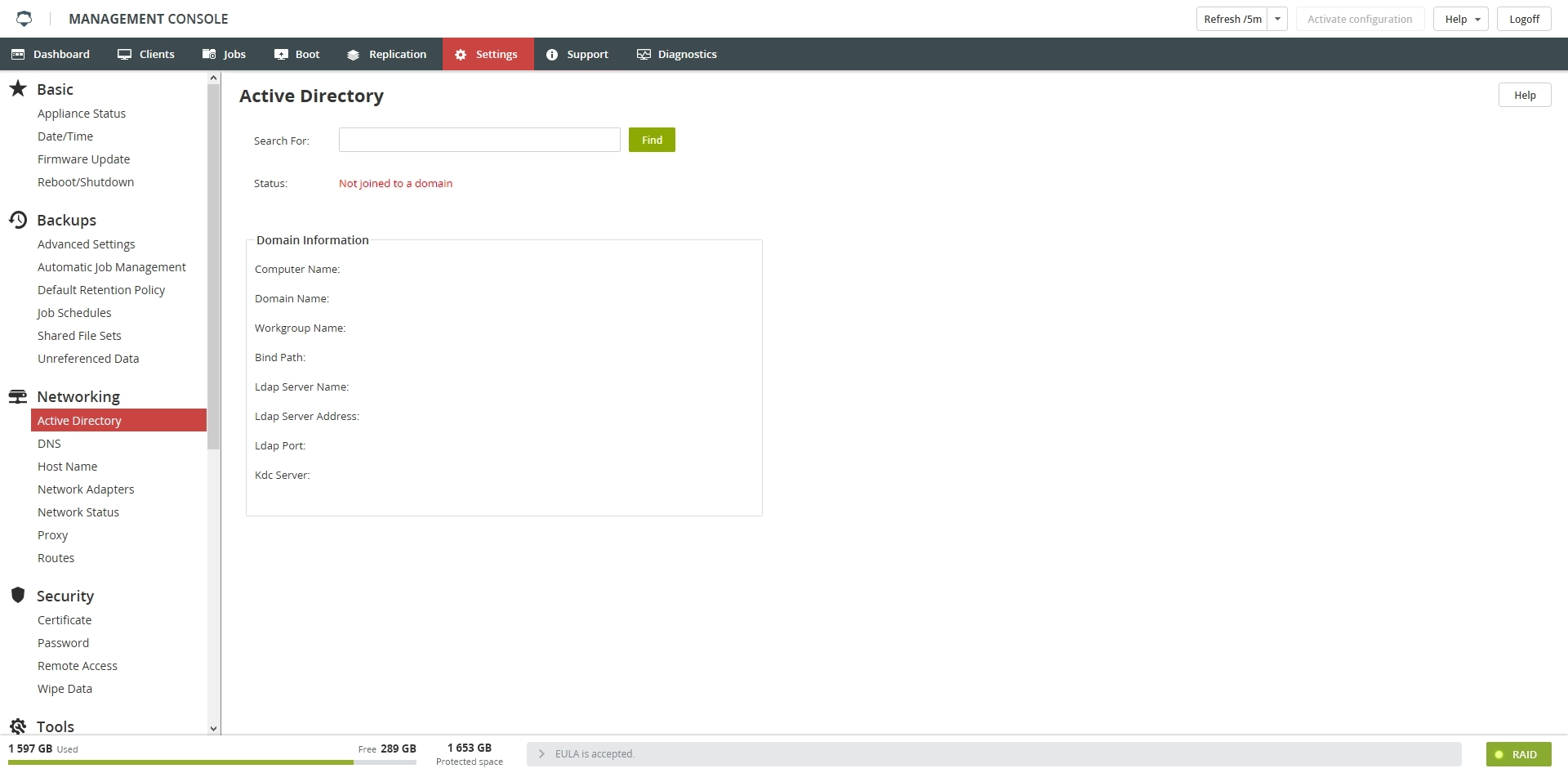Click the Clients monitor icon

(124, 54)
